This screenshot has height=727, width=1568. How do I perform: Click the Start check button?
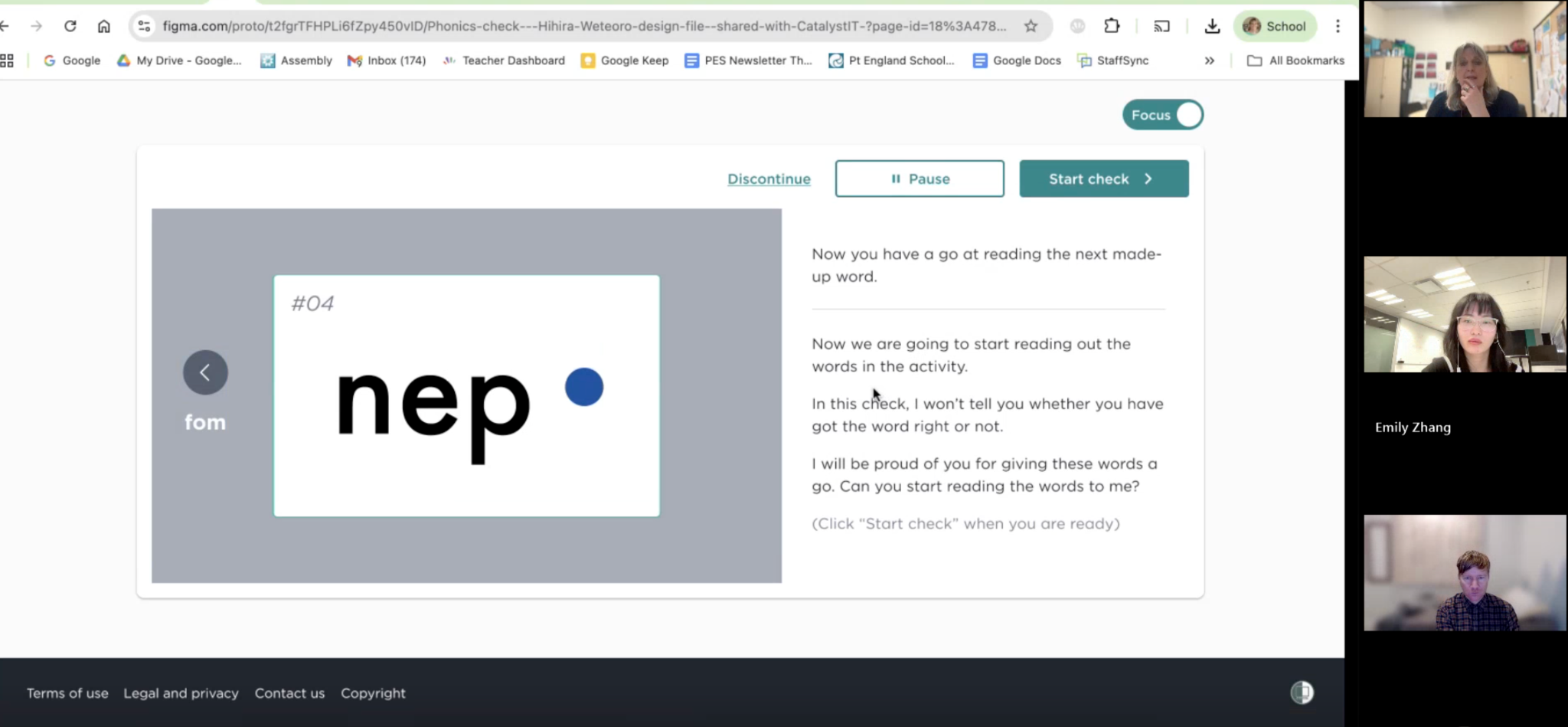[1103, 178]
